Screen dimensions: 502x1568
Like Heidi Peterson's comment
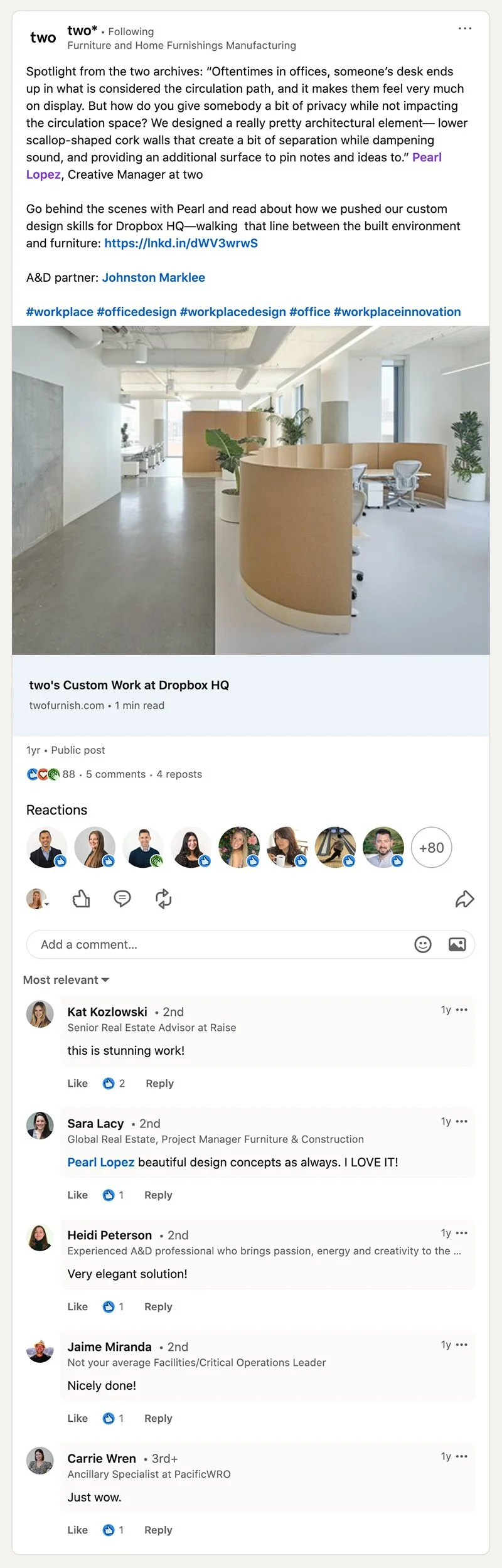tap(78, 1307)
